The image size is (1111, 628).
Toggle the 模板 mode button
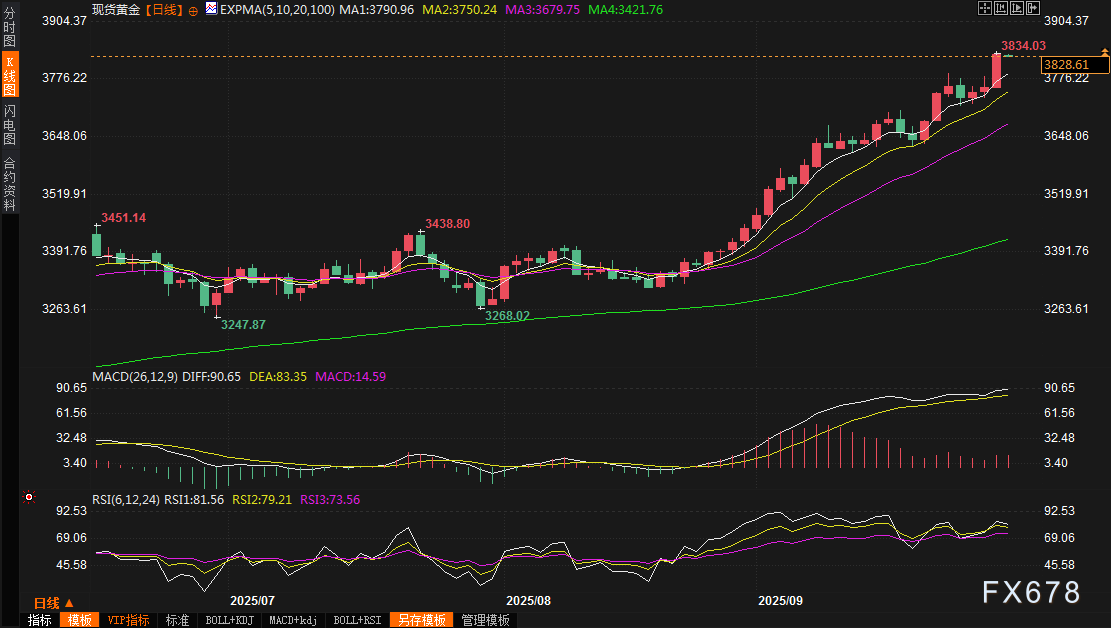80,620
